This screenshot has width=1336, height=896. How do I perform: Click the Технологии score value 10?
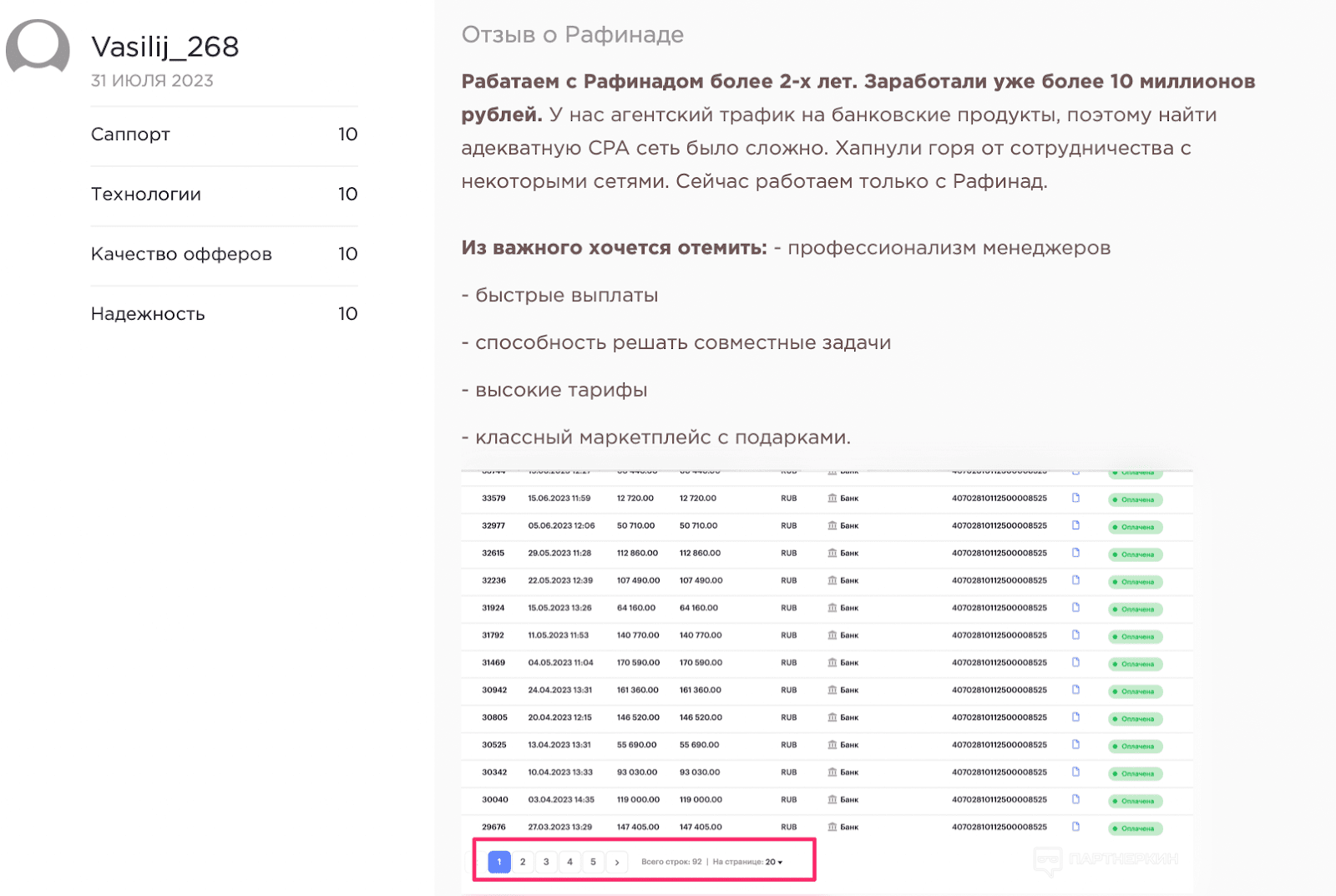click(x=347, y=195)
